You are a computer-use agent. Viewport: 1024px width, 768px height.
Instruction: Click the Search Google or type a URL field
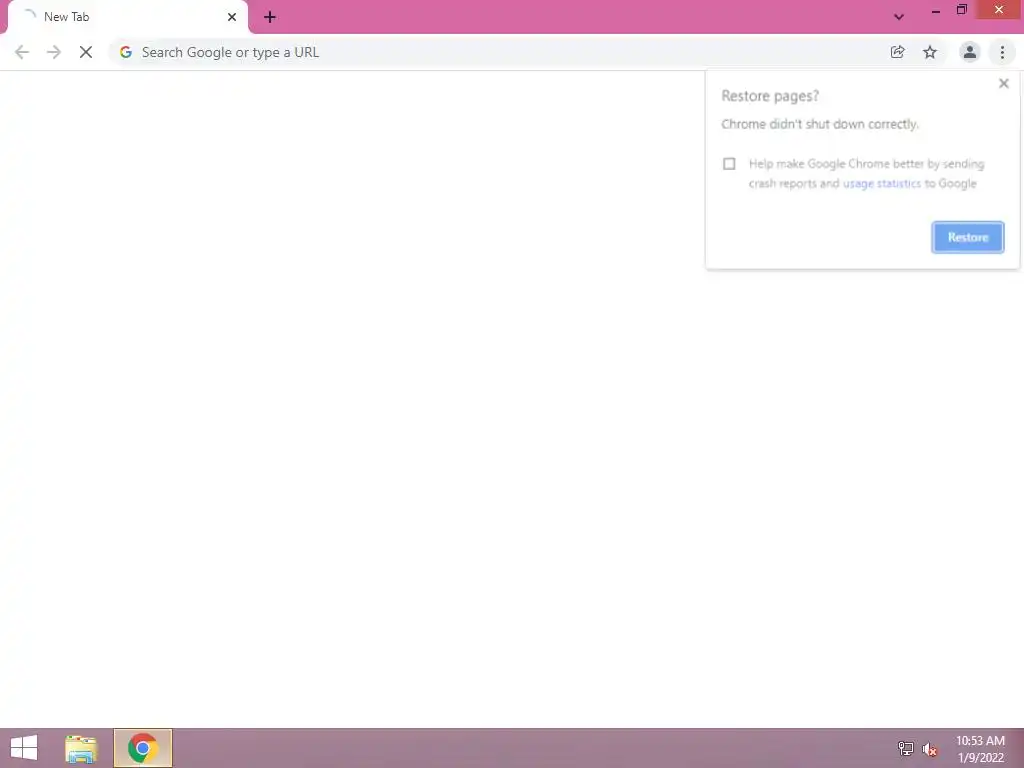coord(496,52)
